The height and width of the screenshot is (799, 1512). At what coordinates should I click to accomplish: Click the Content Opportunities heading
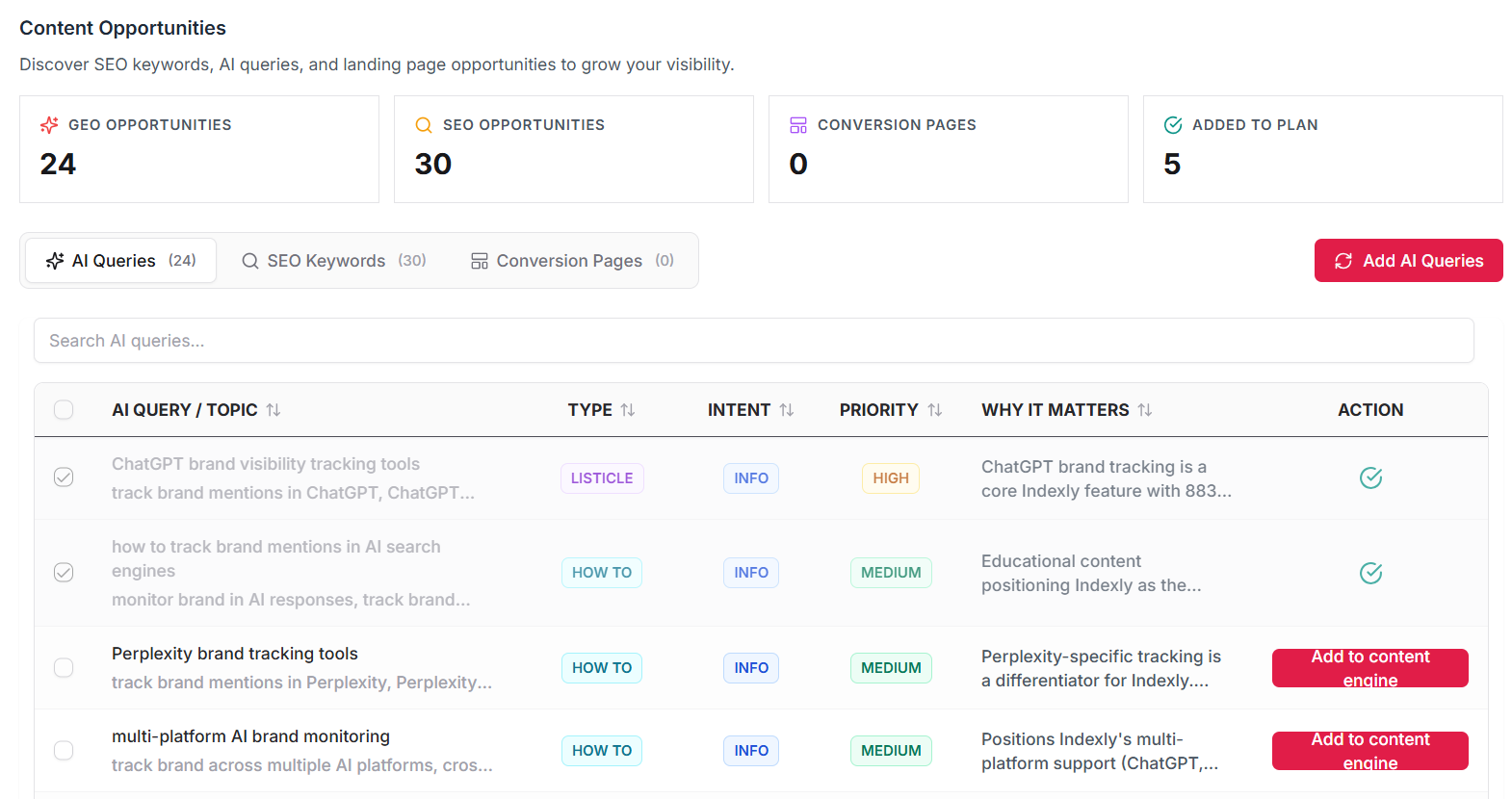(122, 28)
